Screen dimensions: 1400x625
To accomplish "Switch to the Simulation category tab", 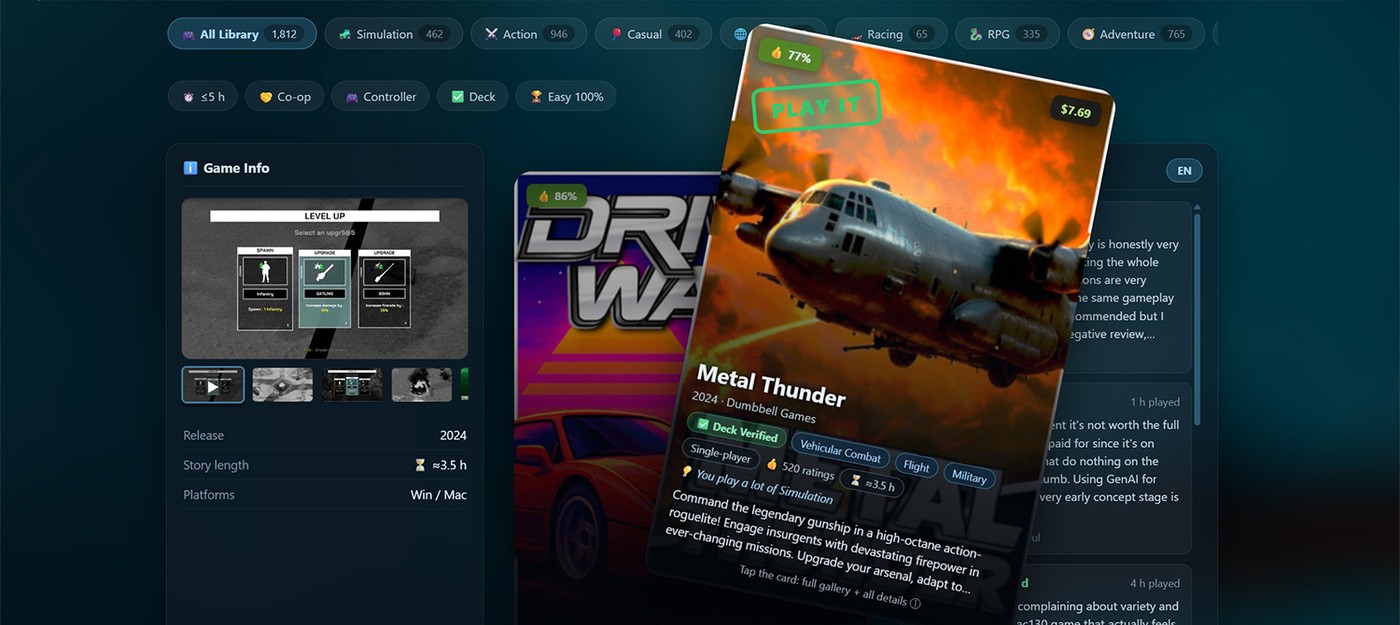I will point(392,34).
